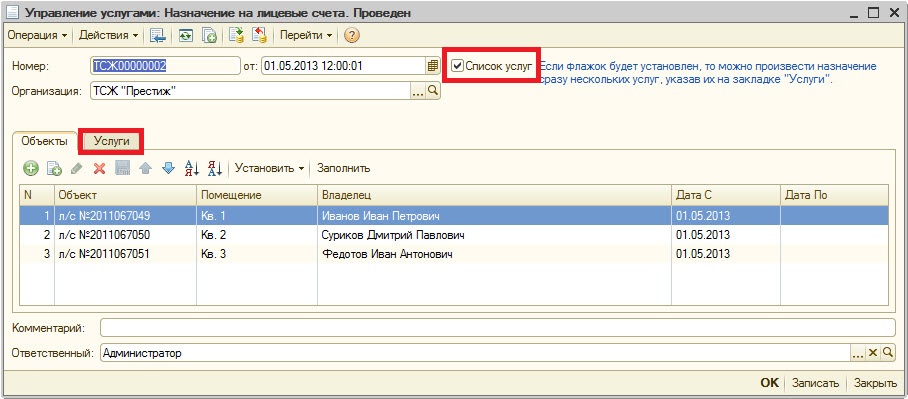The height and width of the screenshot is (399, 908).
Task: Click the OK button
Action: click(770, 383)
